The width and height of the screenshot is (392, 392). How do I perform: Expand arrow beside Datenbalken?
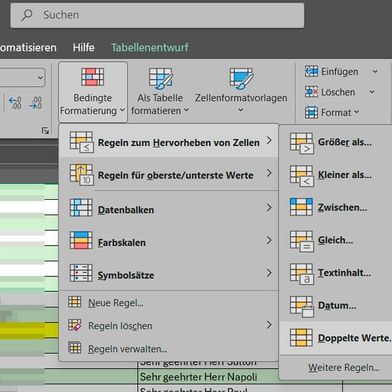269,208
